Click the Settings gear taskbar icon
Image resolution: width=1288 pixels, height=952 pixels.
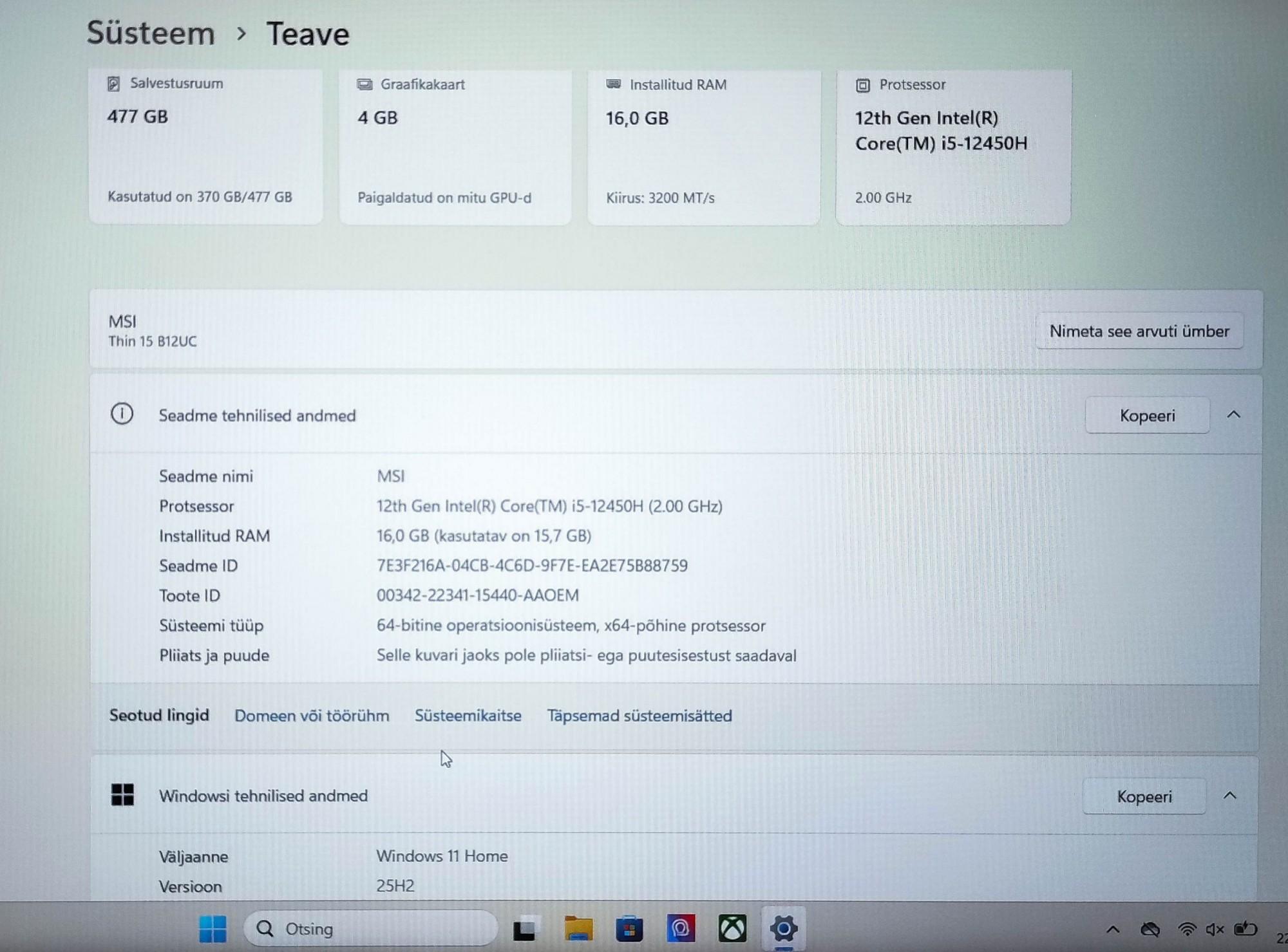click(783, 929)
